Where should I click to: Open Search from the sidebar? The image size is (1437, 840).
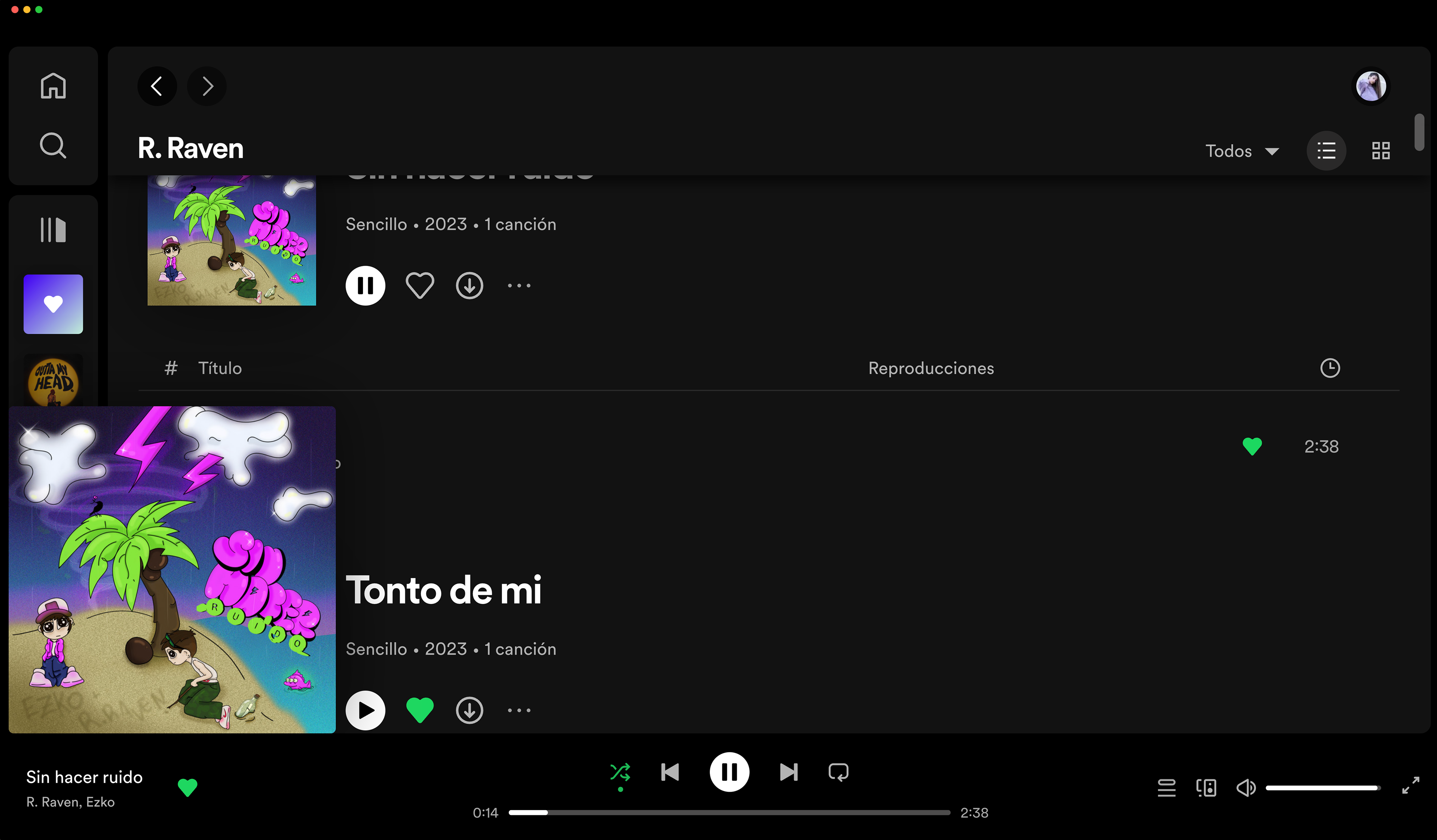pyautogui.click(x=53, y=146)
